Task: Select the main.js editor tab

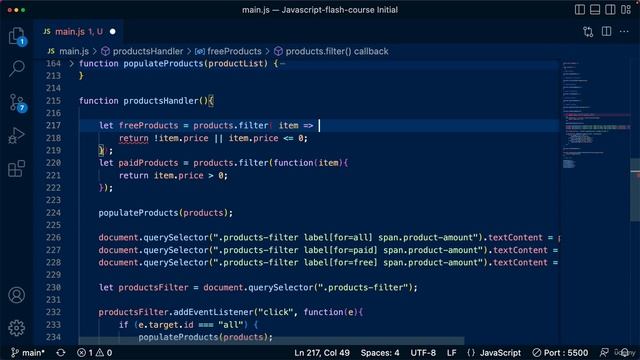Action: [x=78, y=31]
